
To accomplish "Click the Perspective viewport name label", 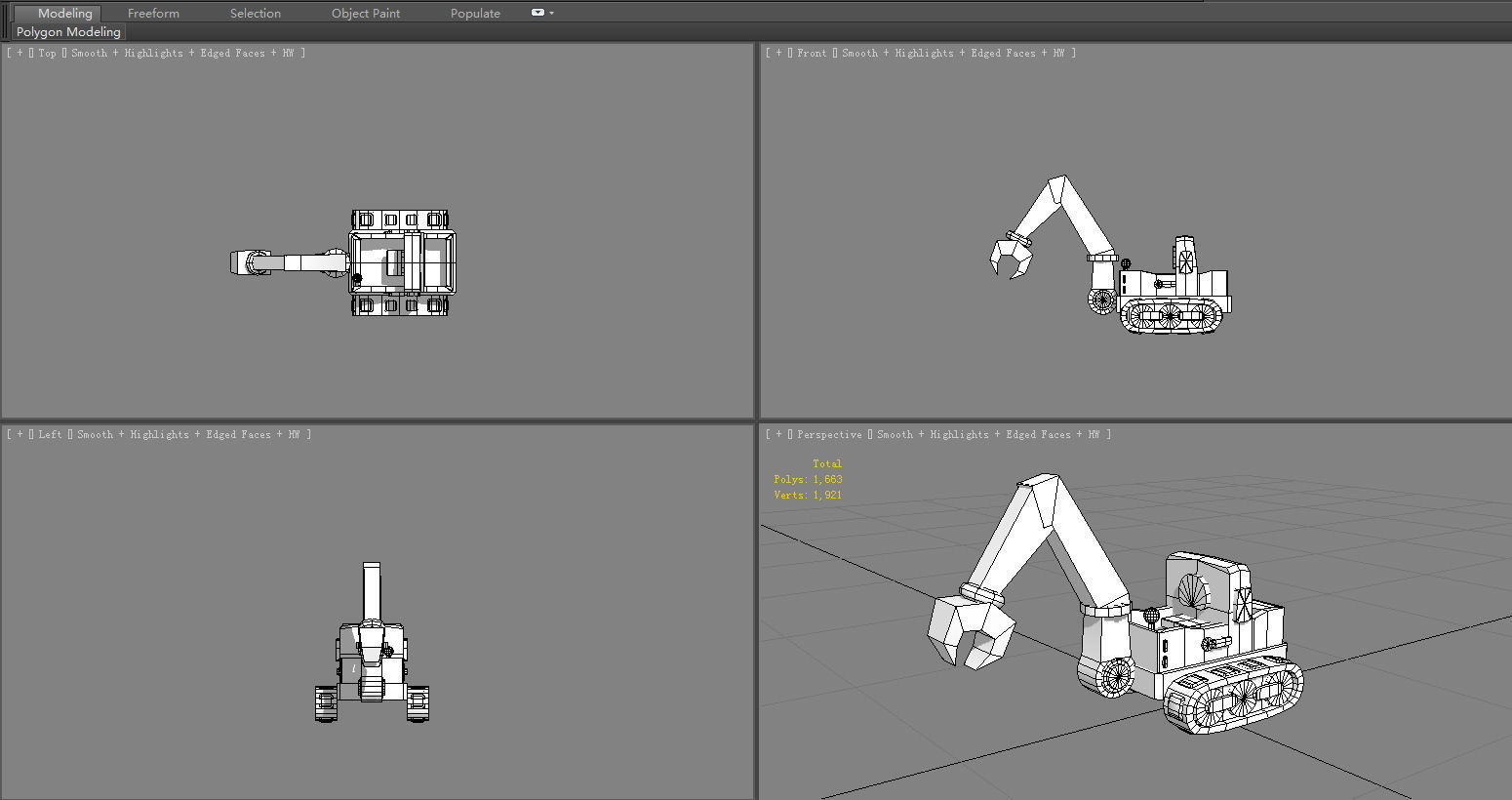I will click(x=829, y=435).
